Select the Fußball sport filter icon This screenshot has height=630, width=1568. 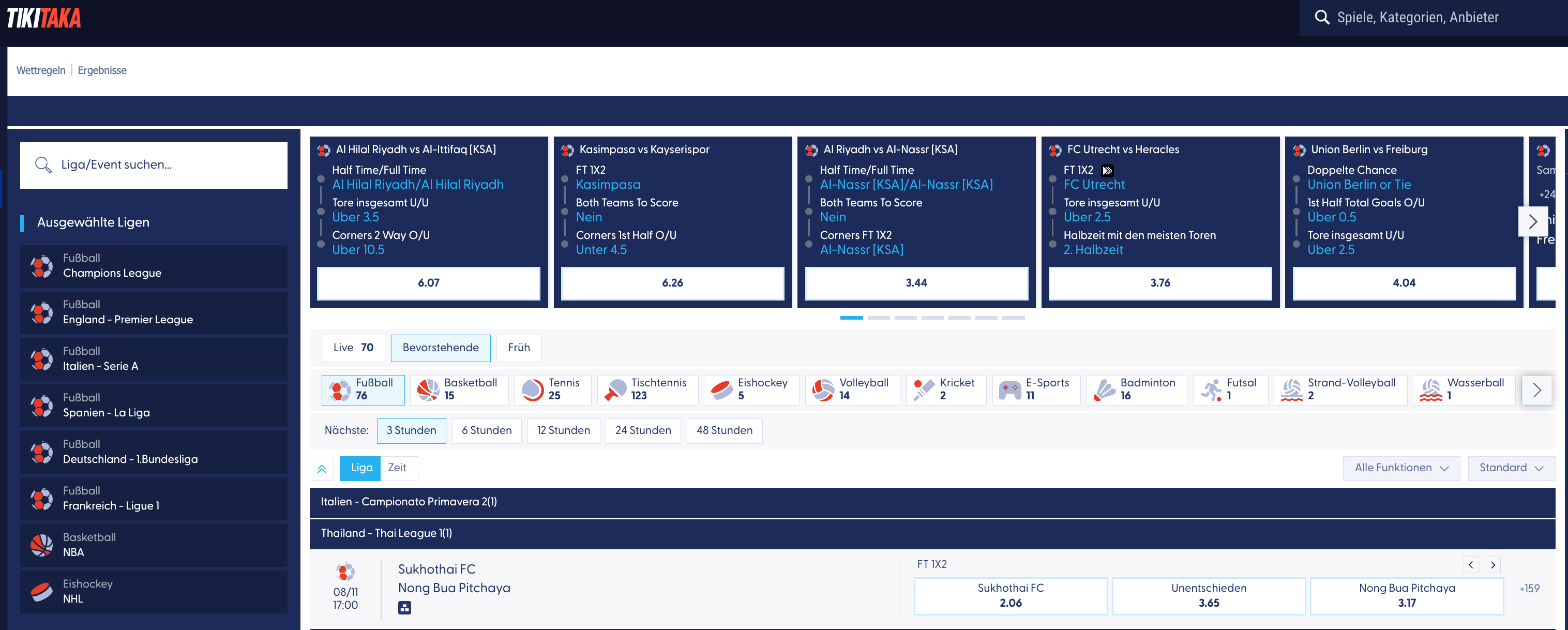pos(340,389)
